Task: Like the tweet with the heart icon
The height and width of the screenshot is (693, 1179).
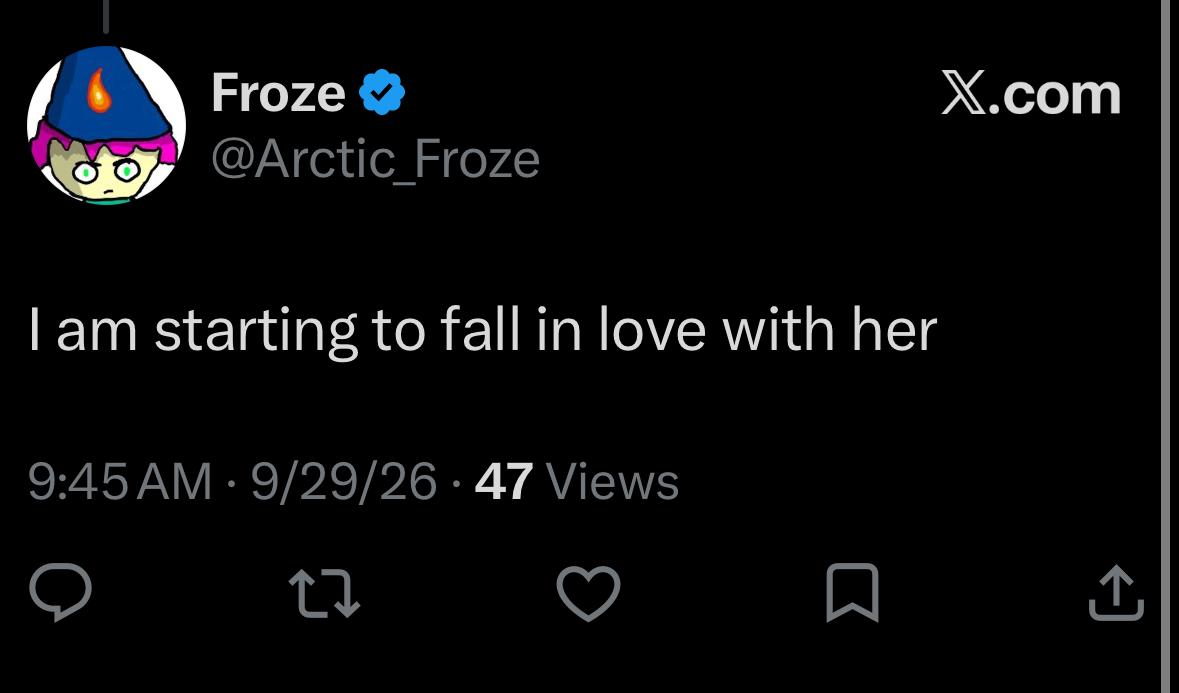Action: (x=588, y=593)
